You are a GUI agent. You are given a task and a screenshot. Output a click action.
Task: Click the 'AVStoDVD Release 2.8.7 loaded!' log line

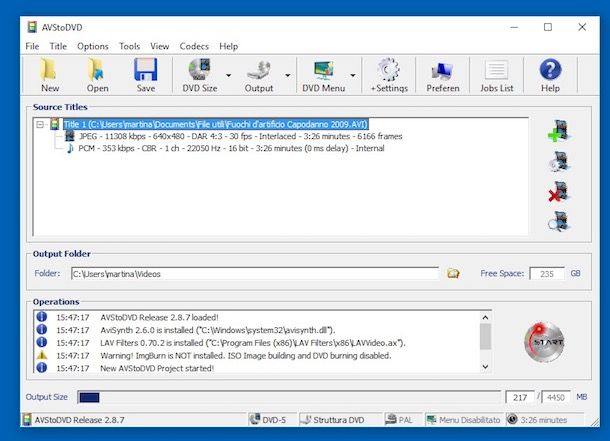(160, 317)
